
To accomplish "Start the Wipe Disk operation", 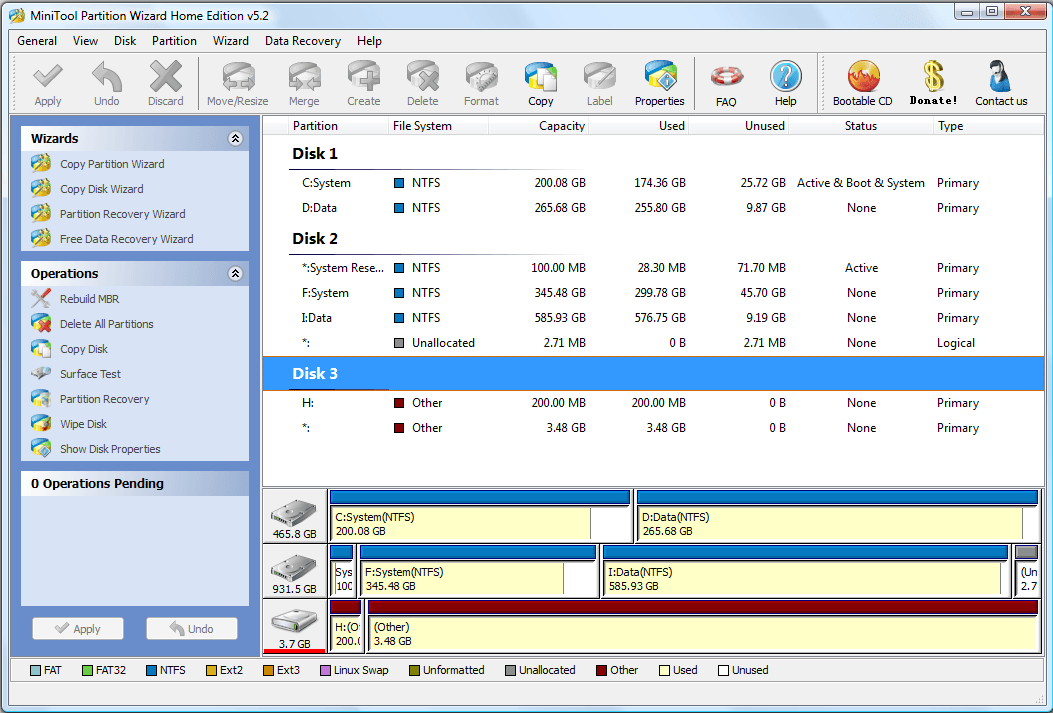I will [83, 424].
